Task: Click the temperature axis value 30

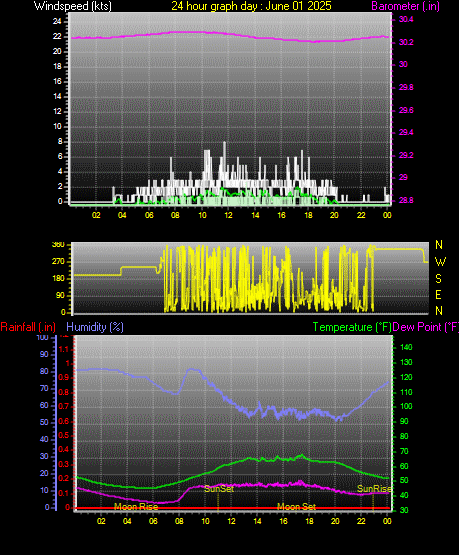Action: pyautogui.click(x=404, y=510)
